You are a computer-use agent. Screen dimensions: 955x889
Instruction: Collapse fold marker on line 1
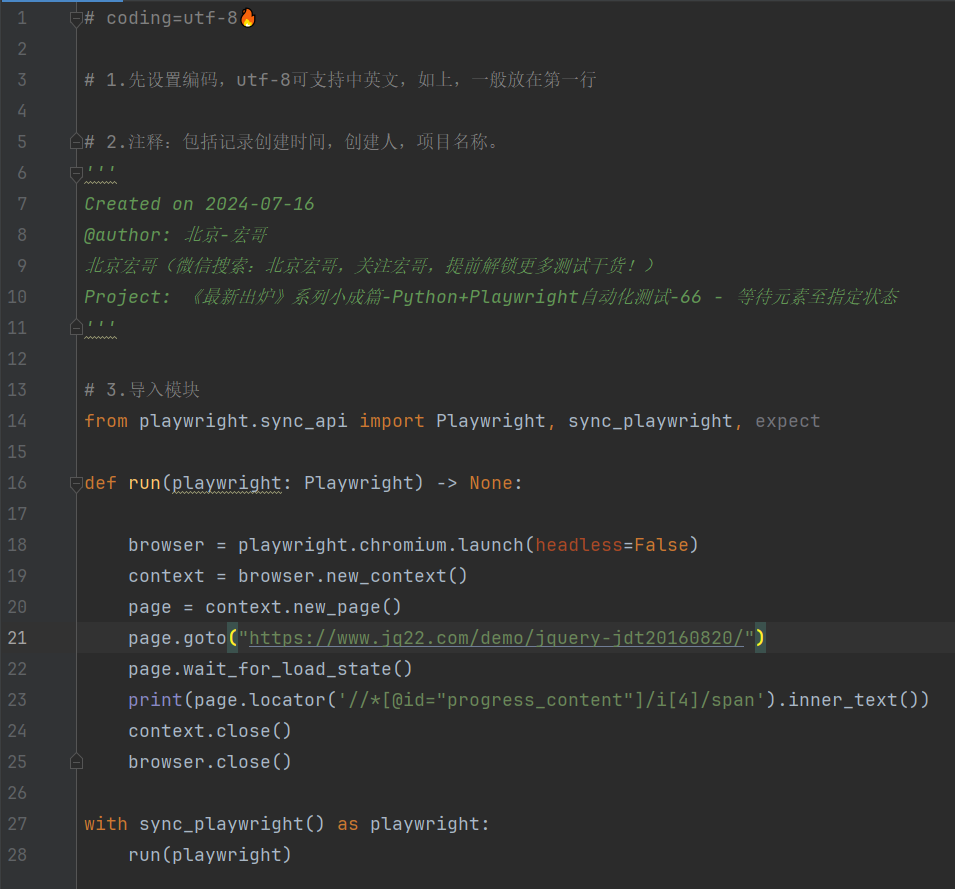76,19
